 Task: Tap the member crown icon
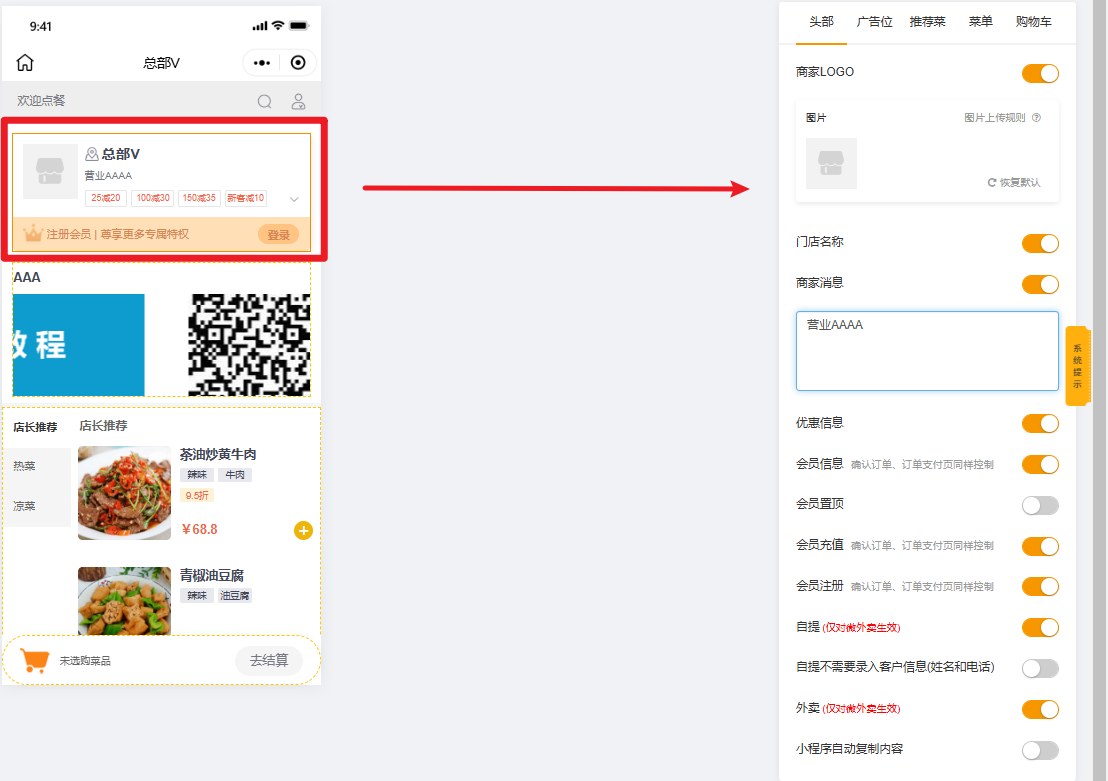pyautogui.click(x=33, y=233)
